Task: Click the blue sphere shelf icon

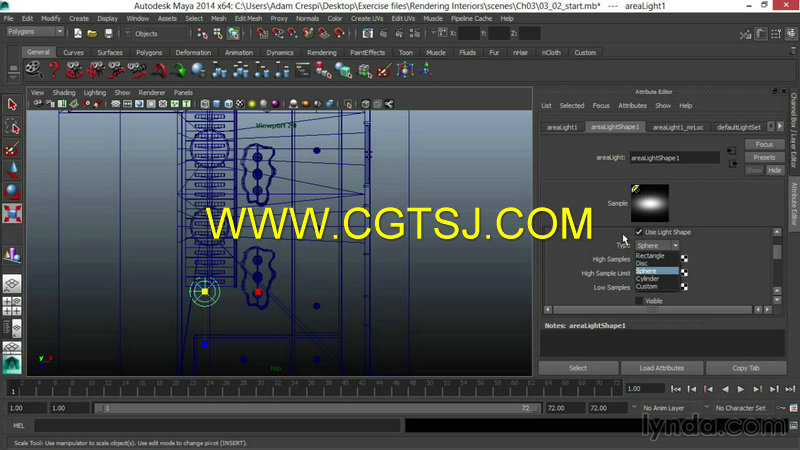Action: (x=198, y=70)
